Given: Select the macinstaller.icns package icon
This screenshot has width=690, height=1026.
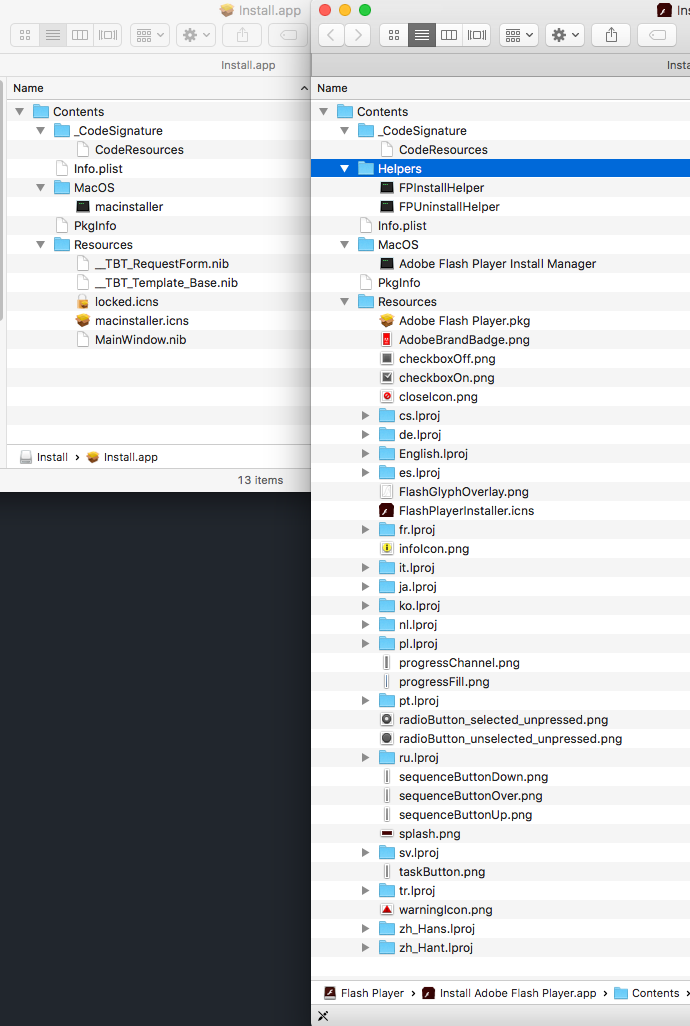Looking at the screenshot, I should pos(83,321).
